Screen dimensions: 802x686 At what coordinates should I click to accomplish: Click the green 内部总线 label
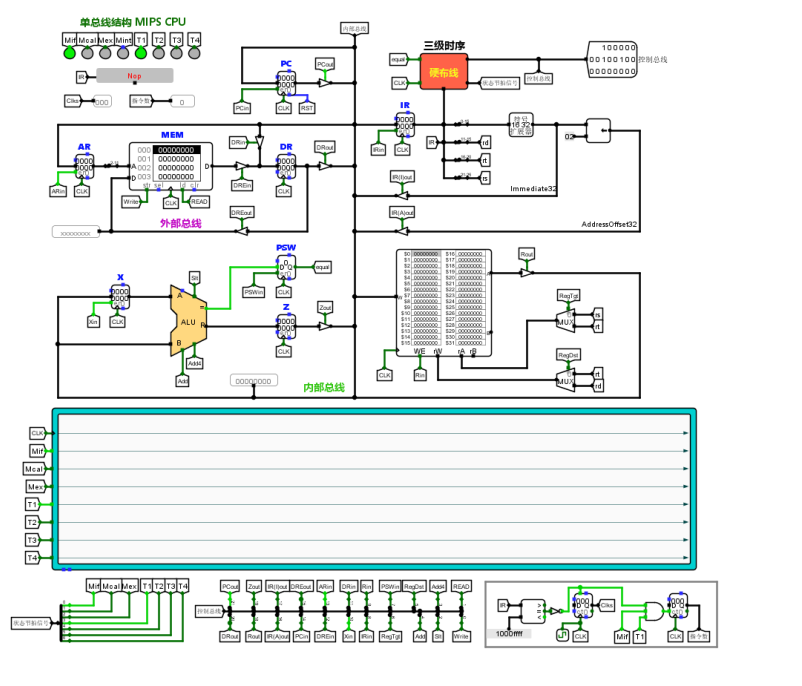coord(324,388)
